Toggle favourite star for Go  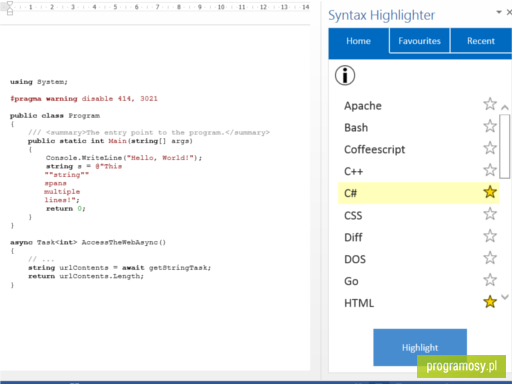(x=490, y=280)
